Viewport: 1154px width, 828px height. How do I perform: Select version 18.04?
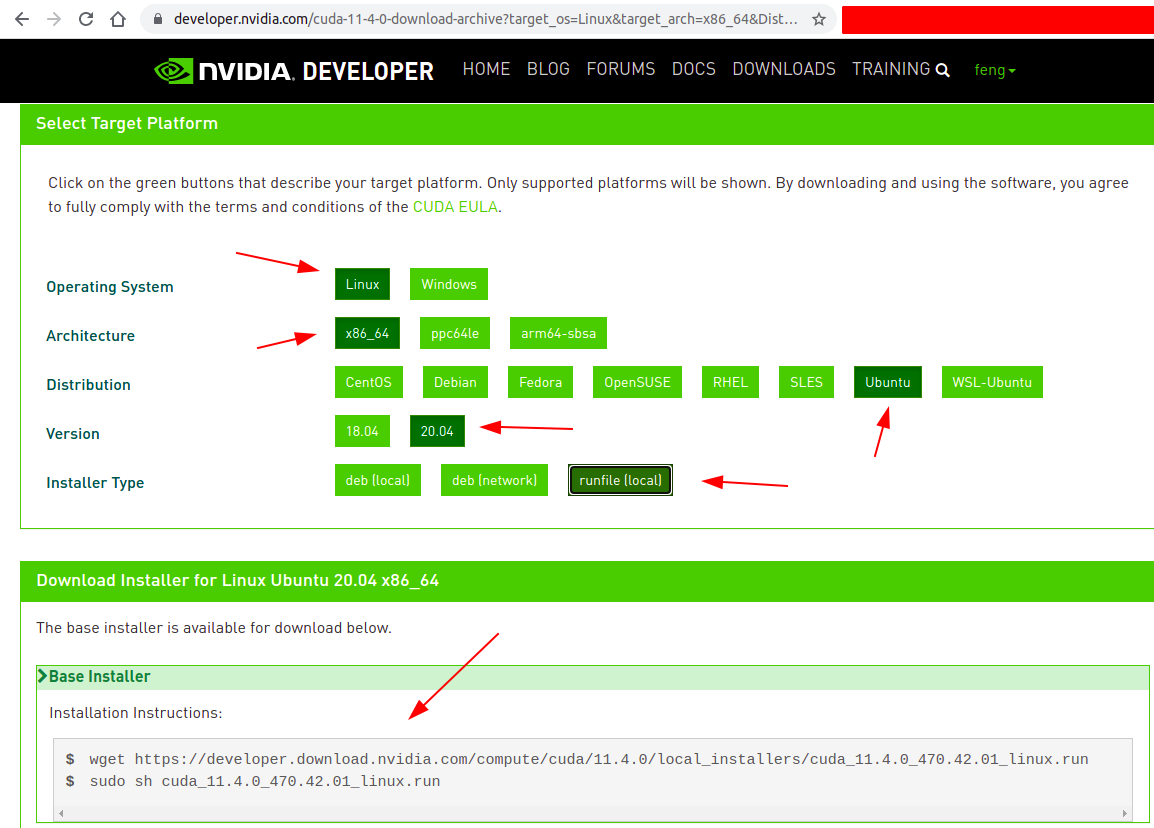tap(362, 431)
